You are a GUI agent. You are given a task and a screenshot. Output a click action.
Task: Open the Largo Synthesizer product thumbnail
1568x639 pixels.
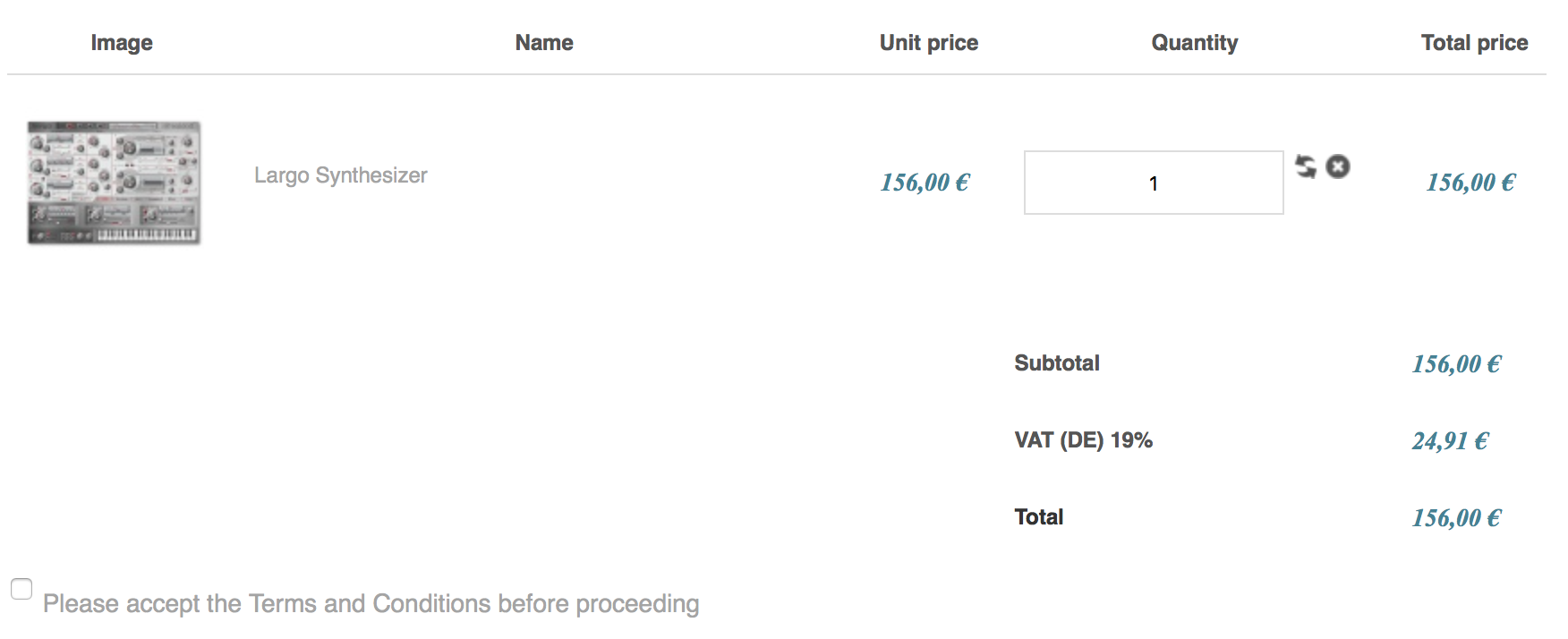coord(114,183)
